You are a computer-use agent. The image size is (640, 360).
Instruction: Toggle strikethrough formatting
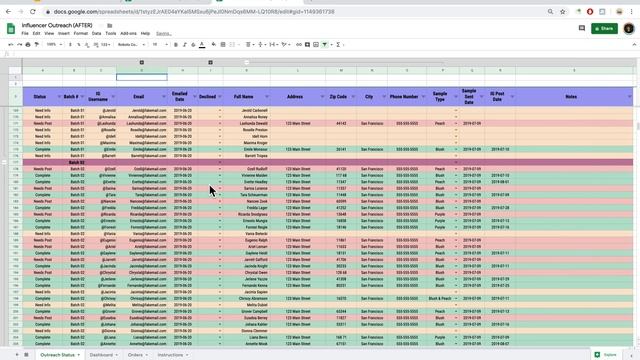tap(193, 44)
